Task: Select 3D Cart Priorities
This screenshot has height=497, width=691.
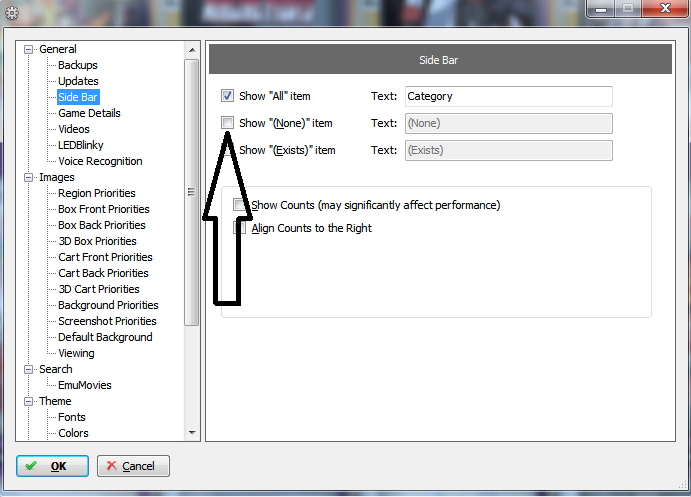Action: pos(99,289)
